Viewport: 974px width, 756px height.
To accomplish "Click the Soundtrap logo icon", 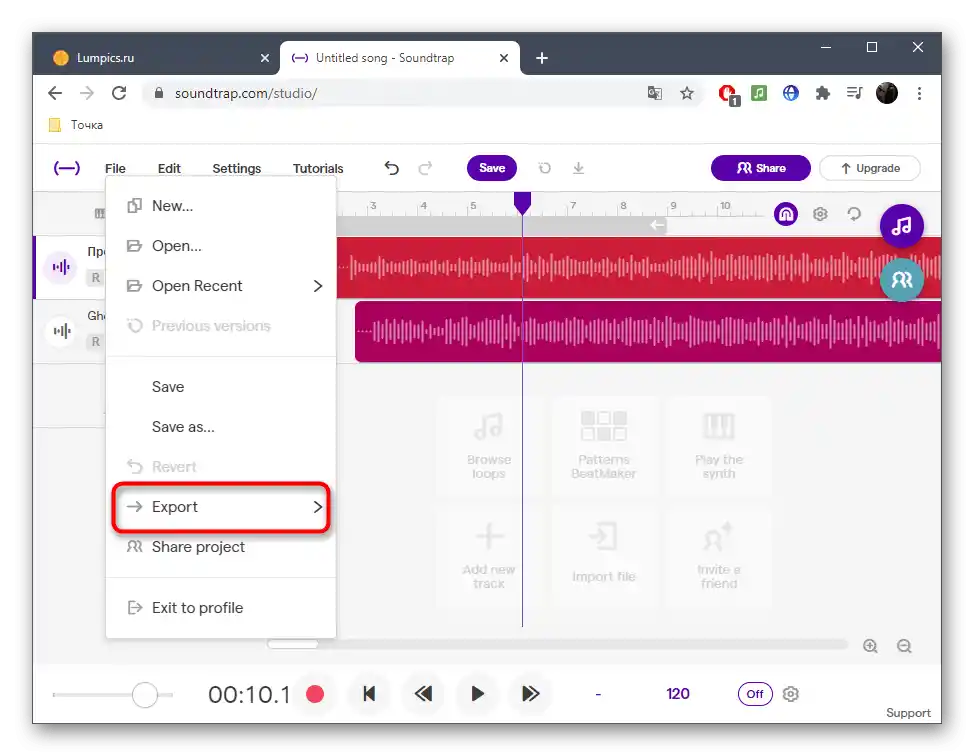I will click(x=66, y=168).
